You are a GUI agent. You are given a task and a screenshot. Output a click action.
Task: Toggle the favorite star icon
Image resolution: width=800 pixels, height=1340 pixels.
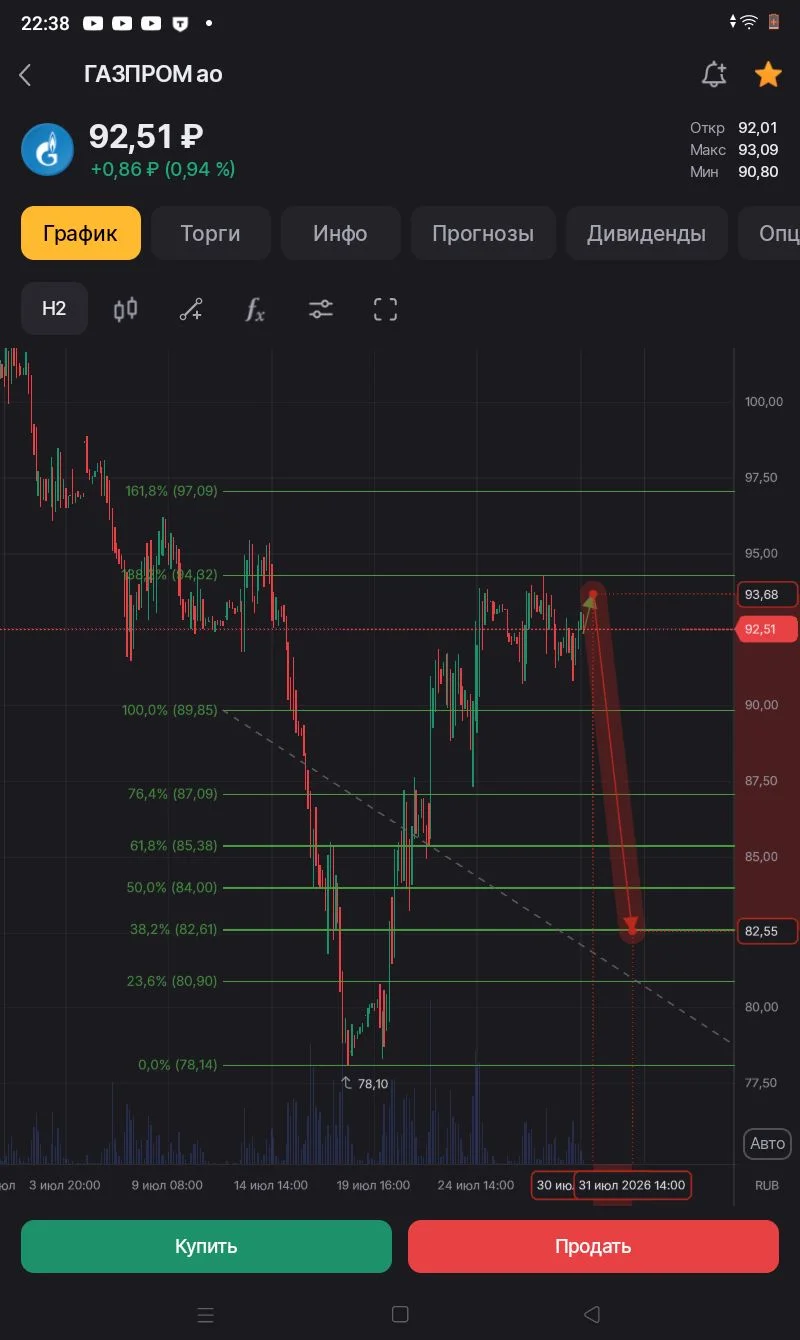(768, 74)
